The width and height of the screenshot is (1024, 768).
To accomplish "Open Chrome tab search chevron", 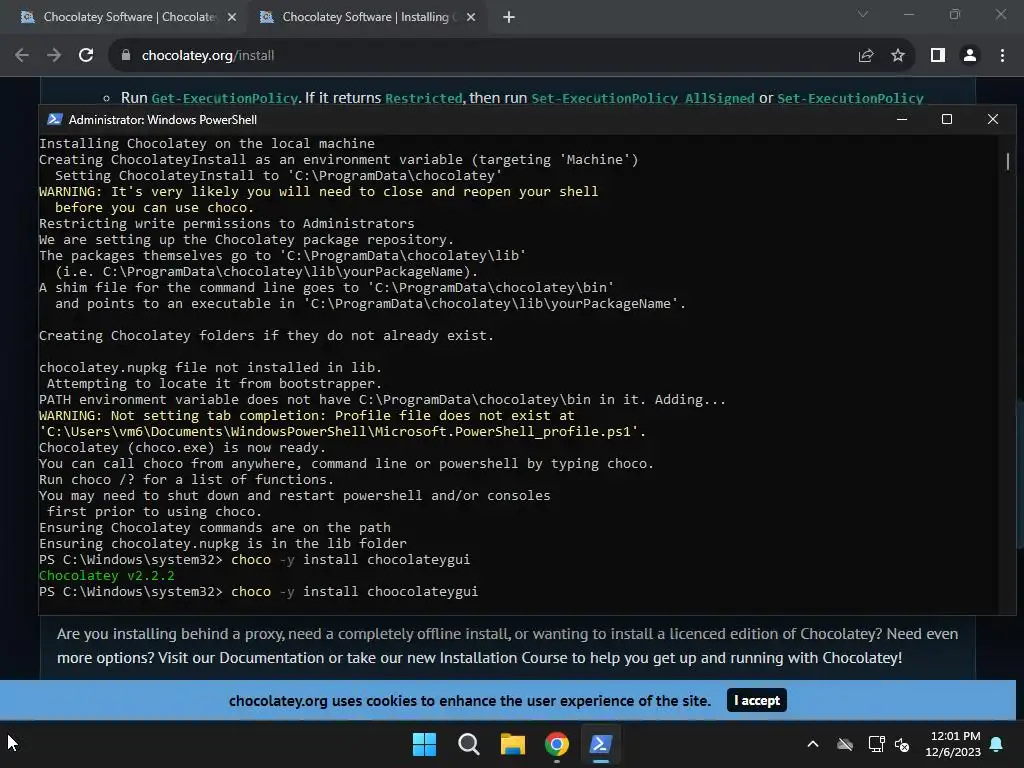I will (863, 14).
